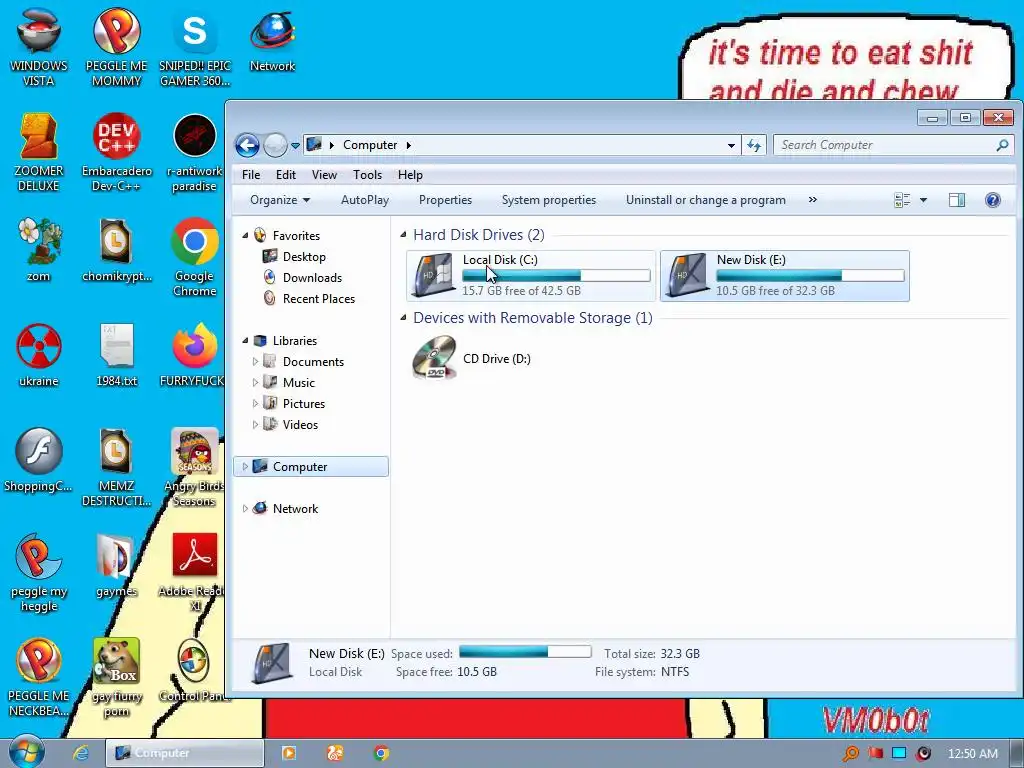Select the zom desktop icon
This screenshot has width=1024, height=768.
[x=39, y=250]
